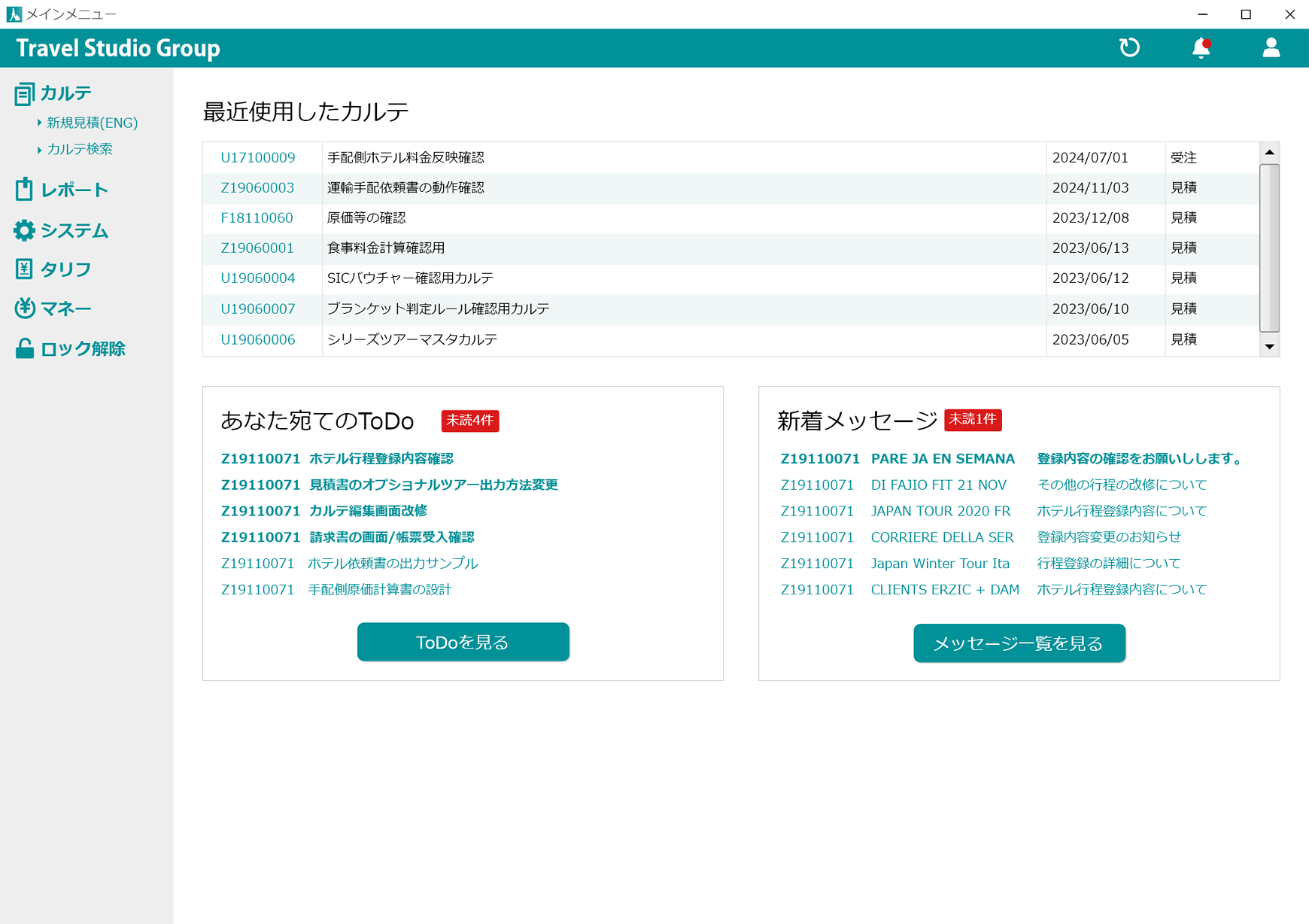
Task: Open the マネー menu label
Action: pyautogui.click(x=66, y=309)
